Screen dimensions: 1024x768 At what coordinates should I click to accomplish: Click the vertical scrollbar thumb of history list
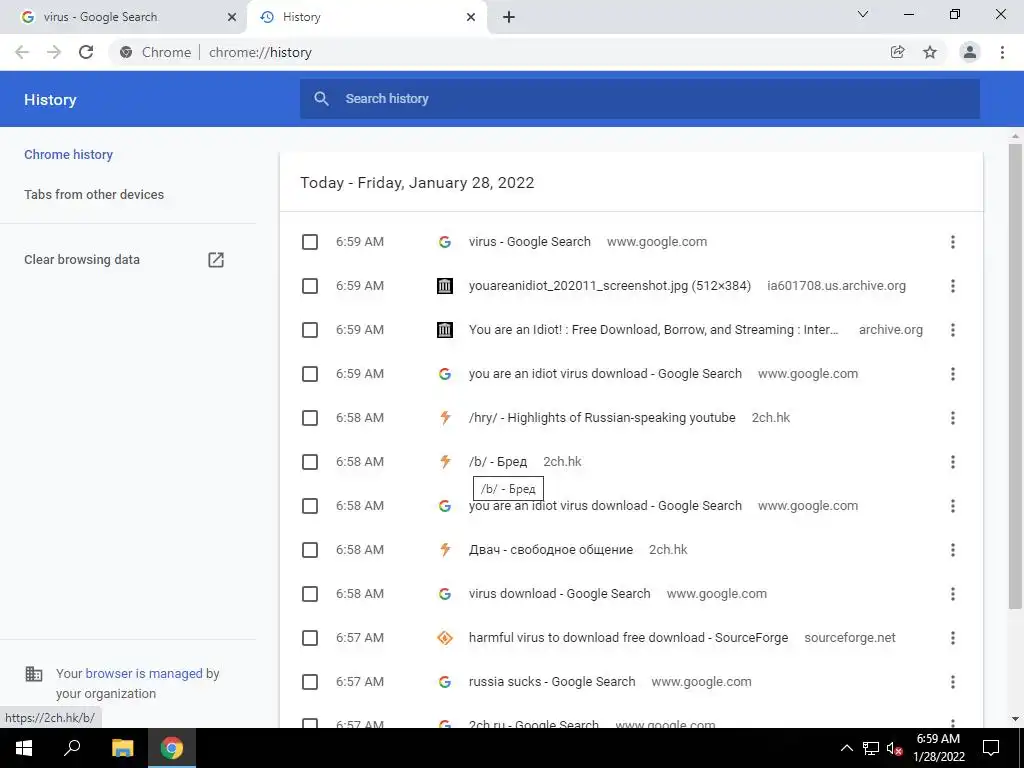click(1015, 377)
